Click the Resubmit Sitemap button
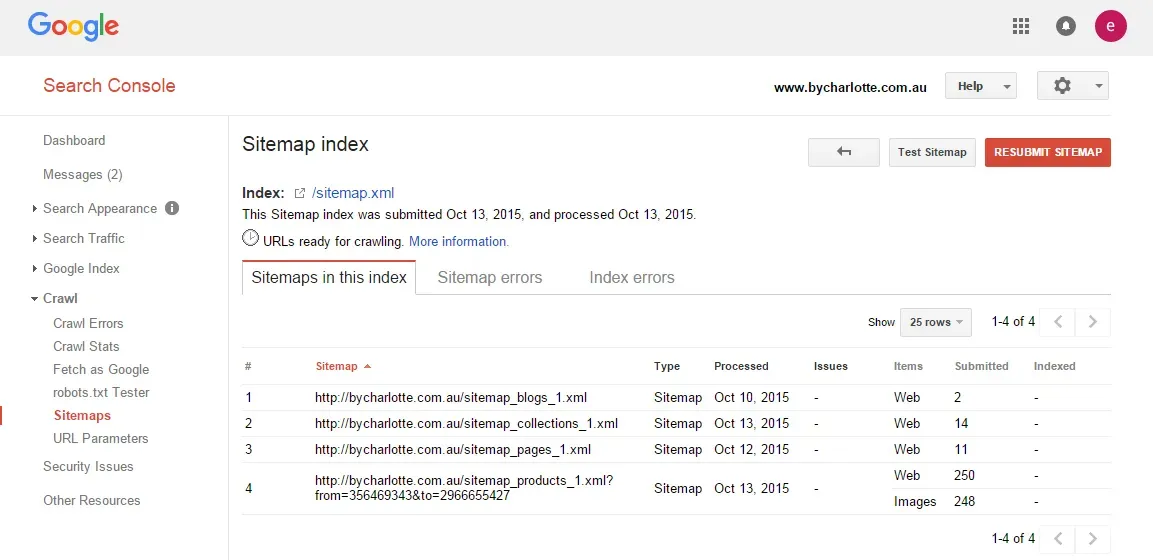The width and height of the screenshot is (1153, 560). click(x=1047, y=152)
